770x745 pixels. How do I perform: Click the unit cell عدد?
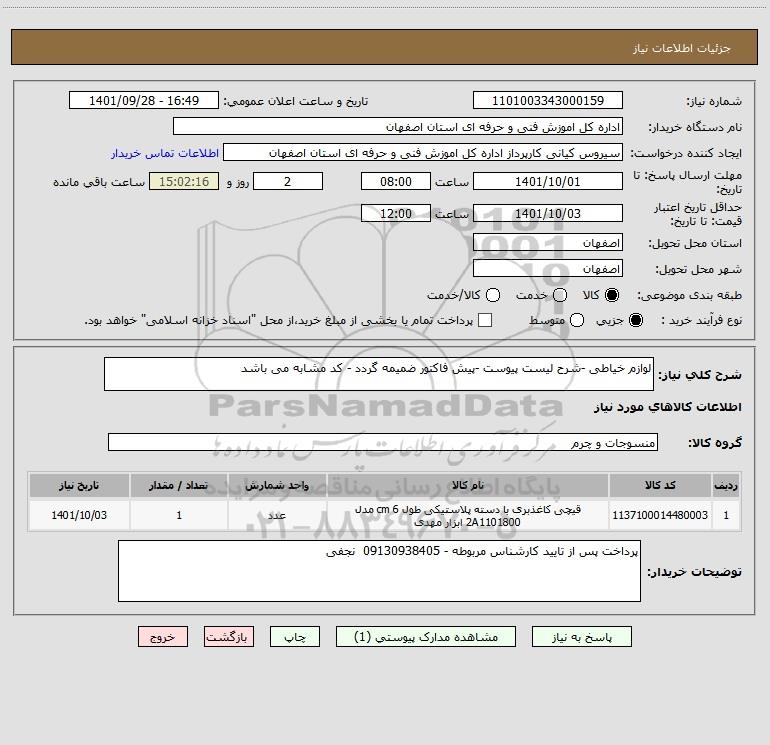coord(277,515)
